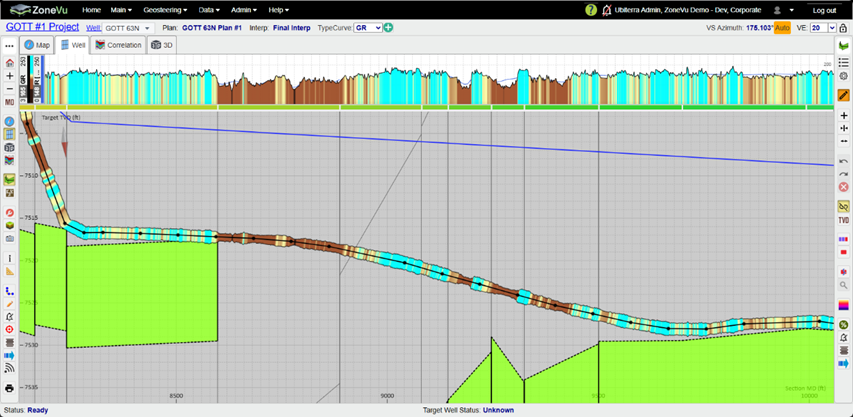Click the home view icon in left toolbar
The height and width of the screenshot is (417, 853).
point(9,63)
